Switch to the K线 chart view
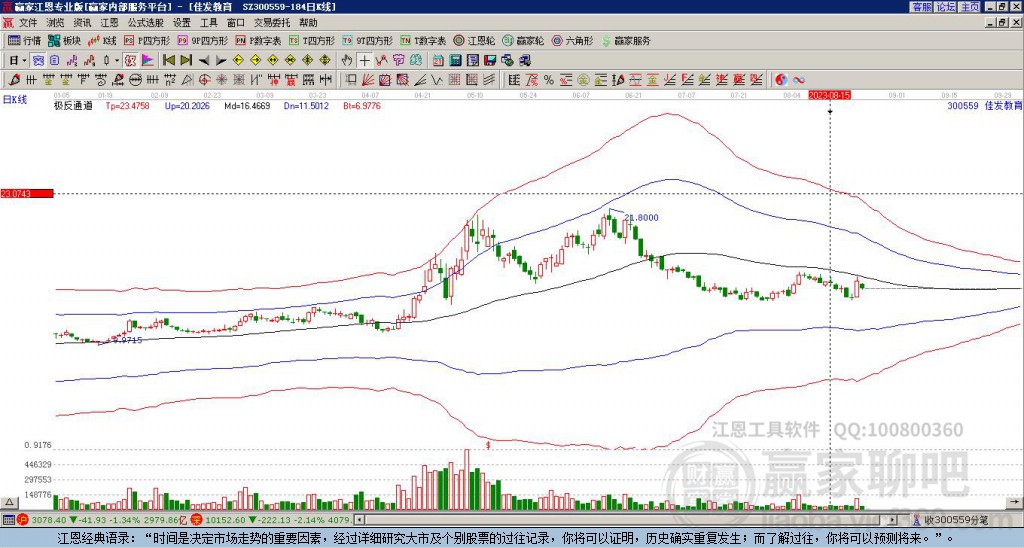Viewport: 1024px width, 548px height. [103, 40]
